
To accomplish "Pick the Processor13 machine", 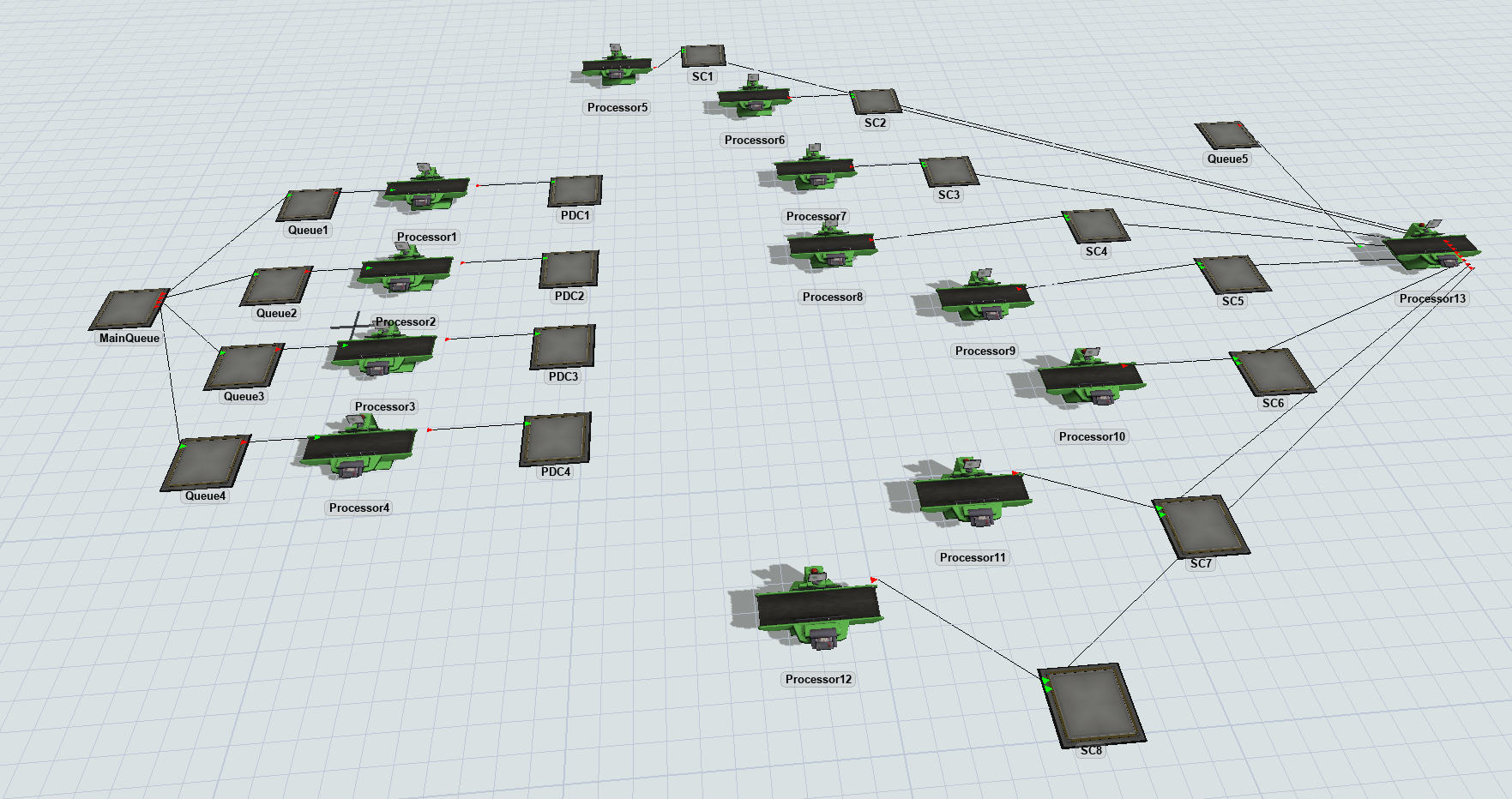I will [1431, 246].
